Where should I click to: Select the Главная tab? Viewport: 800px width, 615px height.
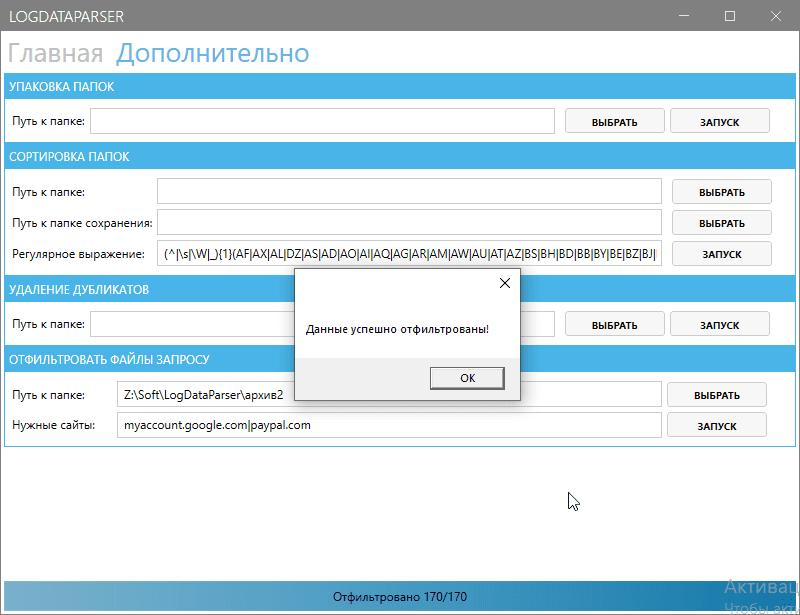tap(58, 53)
